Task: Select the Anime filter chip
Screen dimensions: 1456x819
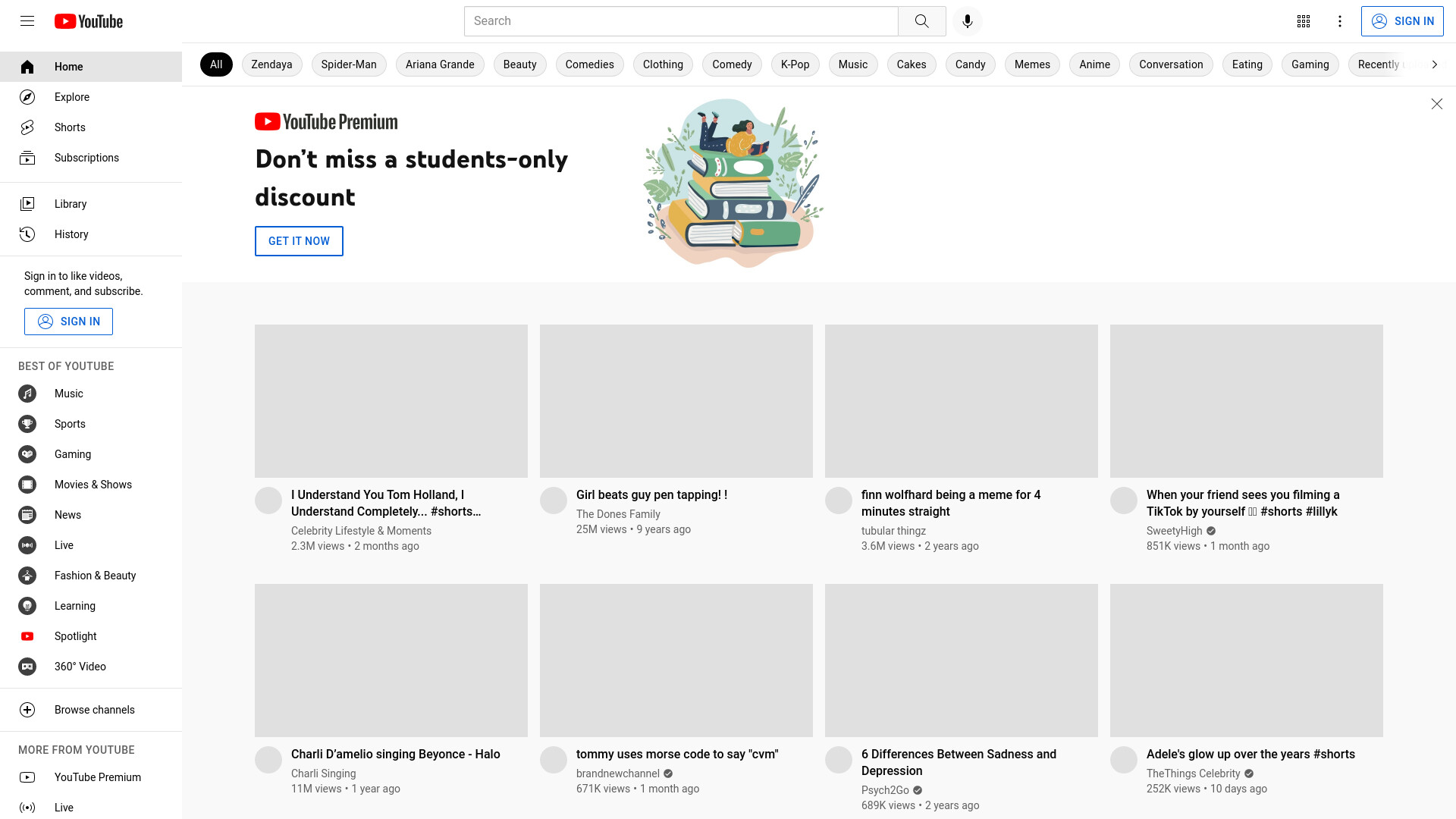Action: click(x=1094, y=64)
